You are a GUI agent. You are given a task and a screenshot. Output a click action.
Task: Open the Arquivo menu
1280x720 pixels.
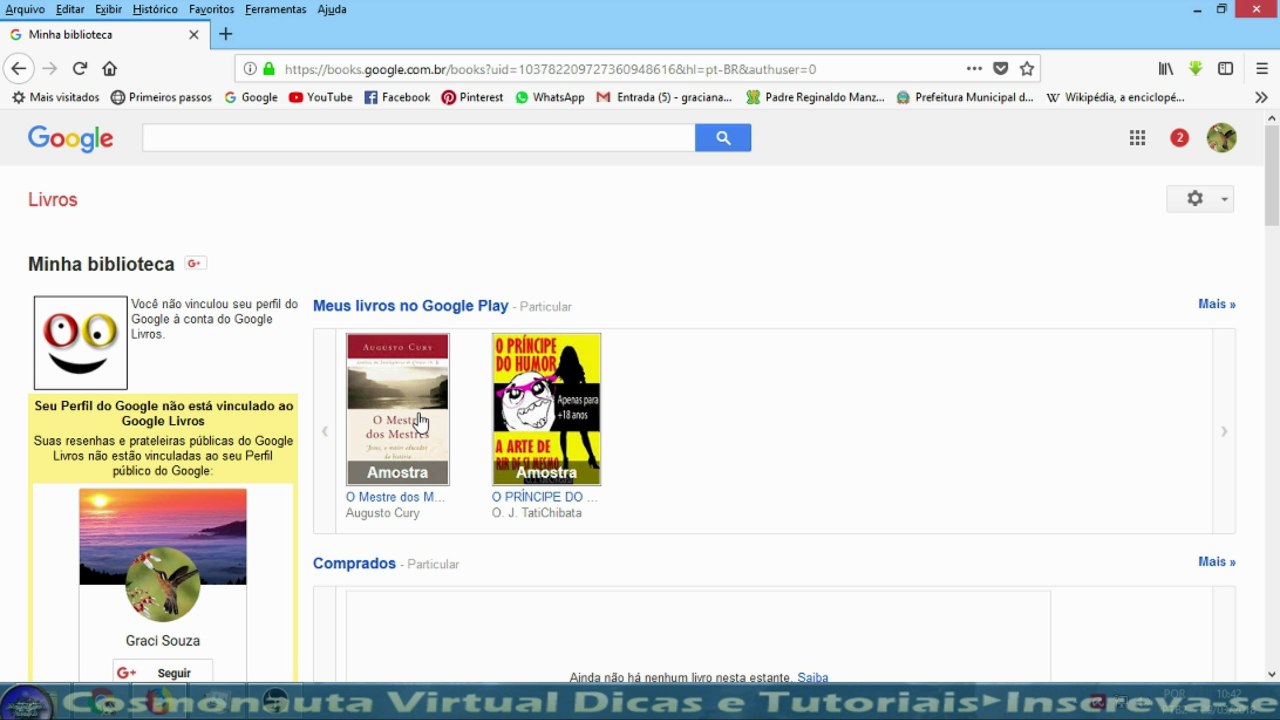pyautogui.click(x=25, y=9)
